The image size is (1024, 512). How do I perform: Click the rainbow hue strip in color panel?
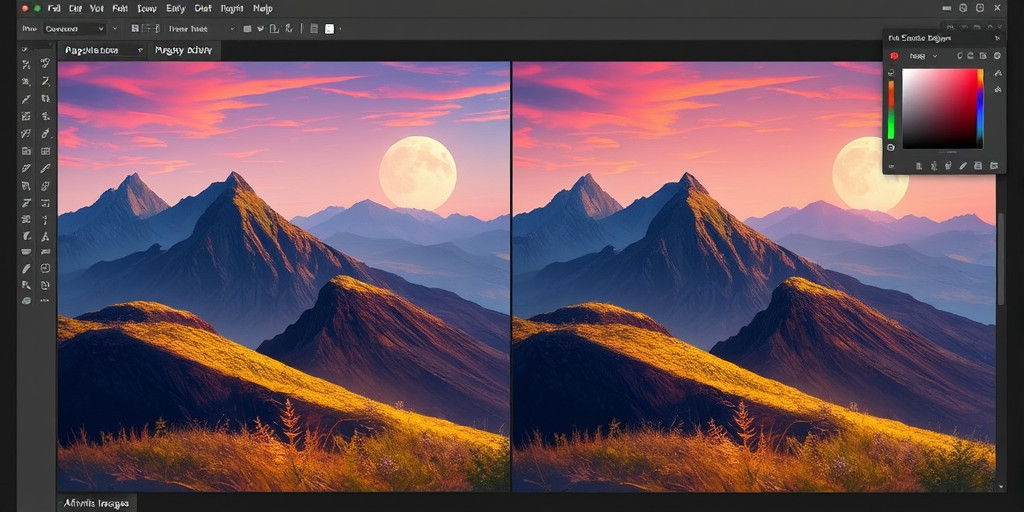tap(980, 107)
